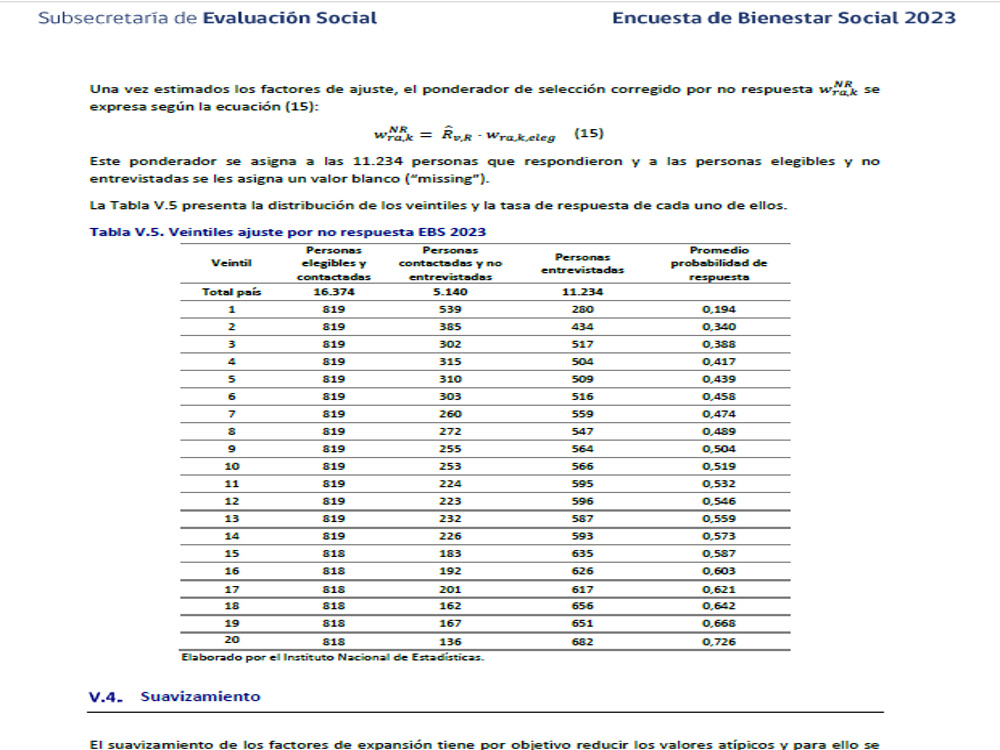Screen dimensions: 1000x750
Task: Select equation number (15) beside the formula
Action: [x=589, y=133]
